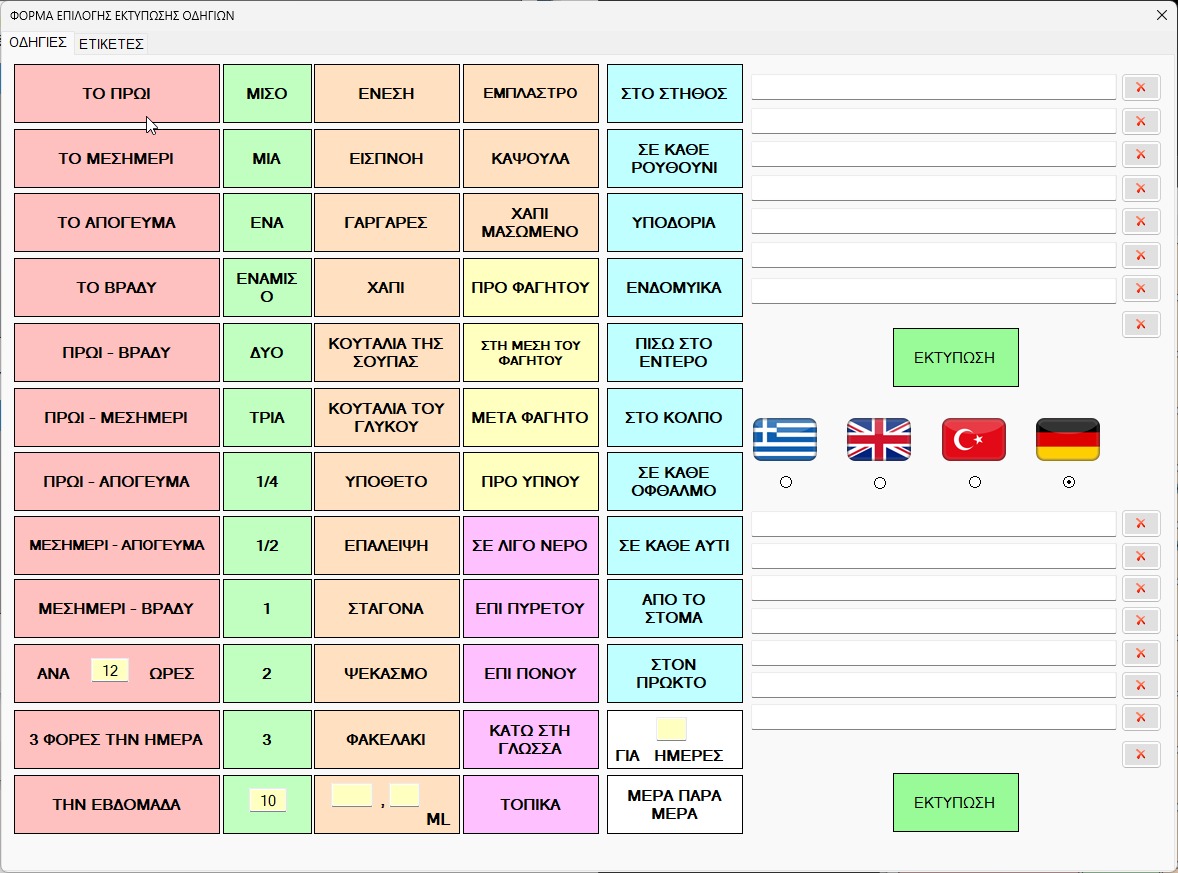The width and height of the screenshot is (1178, 873).
Task: Click the hours field showing 12
Action: (x=110, y=670)
